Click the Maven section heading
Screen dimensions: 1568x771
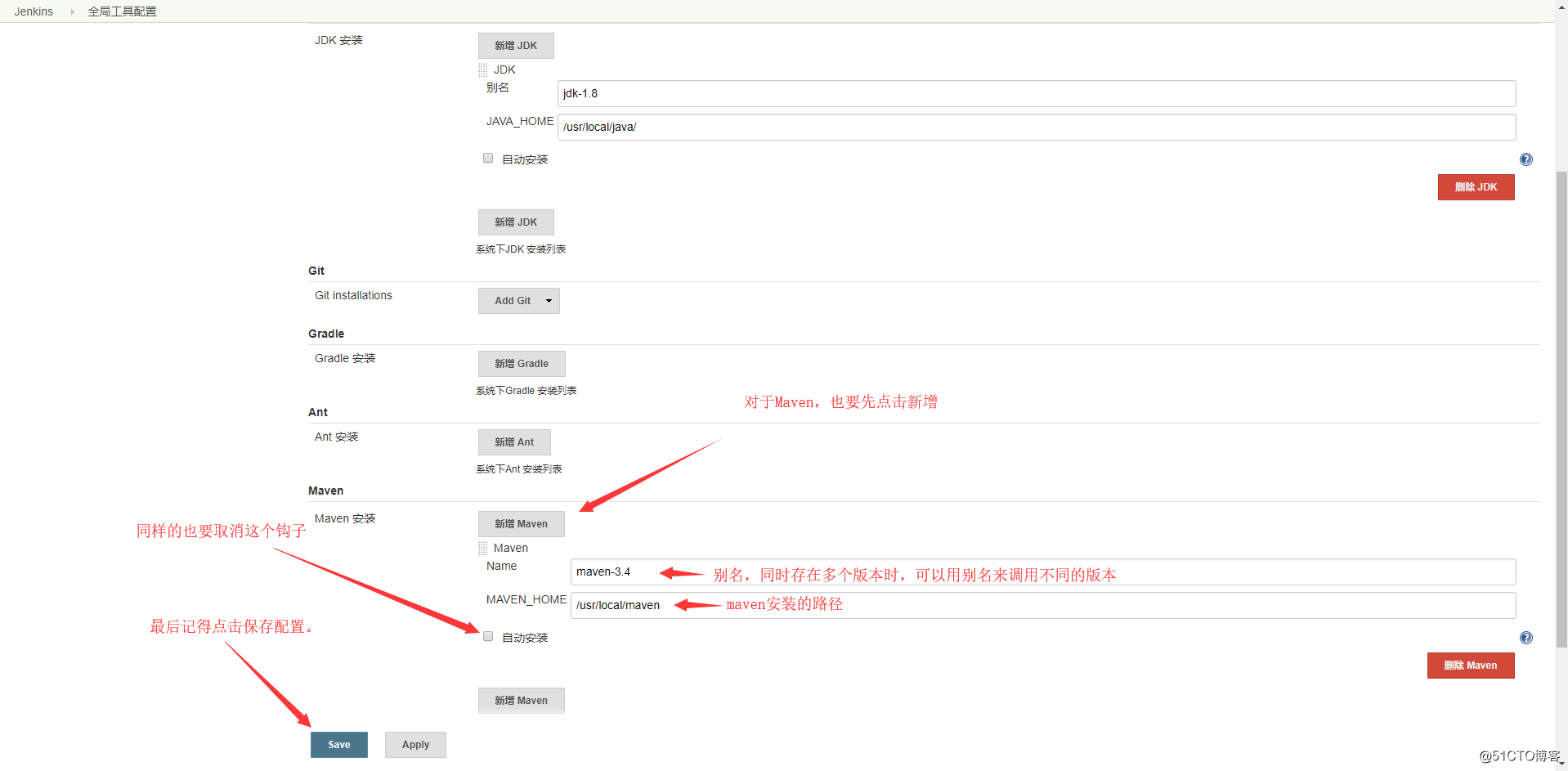325,491
